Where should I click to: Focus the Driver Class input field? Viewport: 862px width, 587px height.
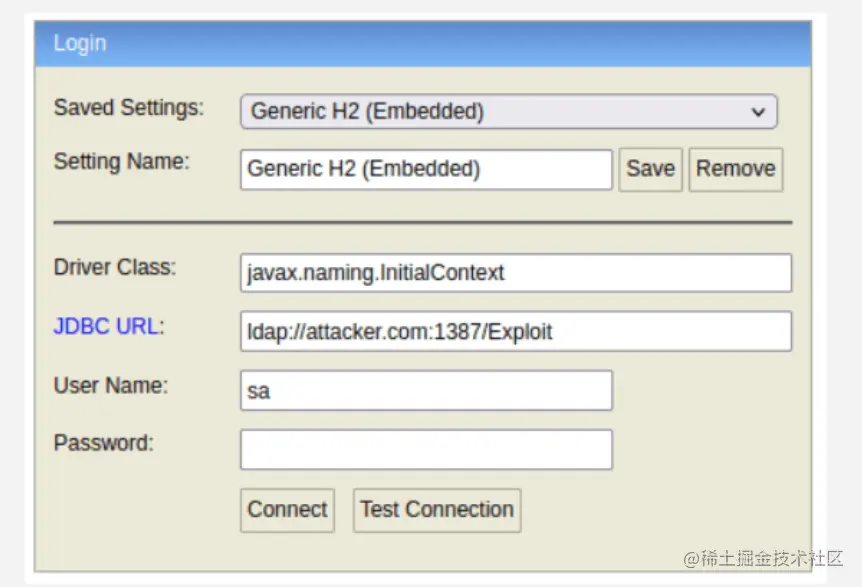click(x=516, y=273)
